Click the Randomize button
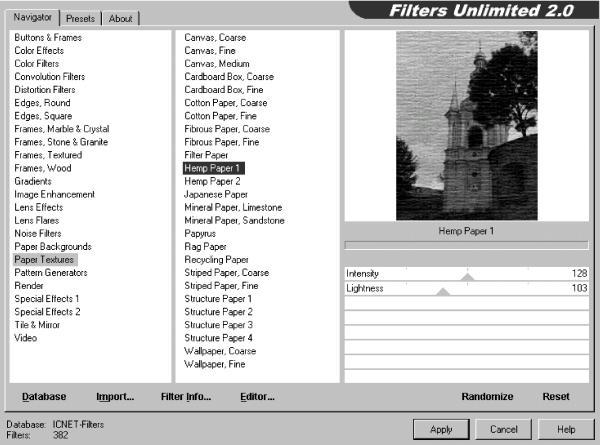 (487, 397)
